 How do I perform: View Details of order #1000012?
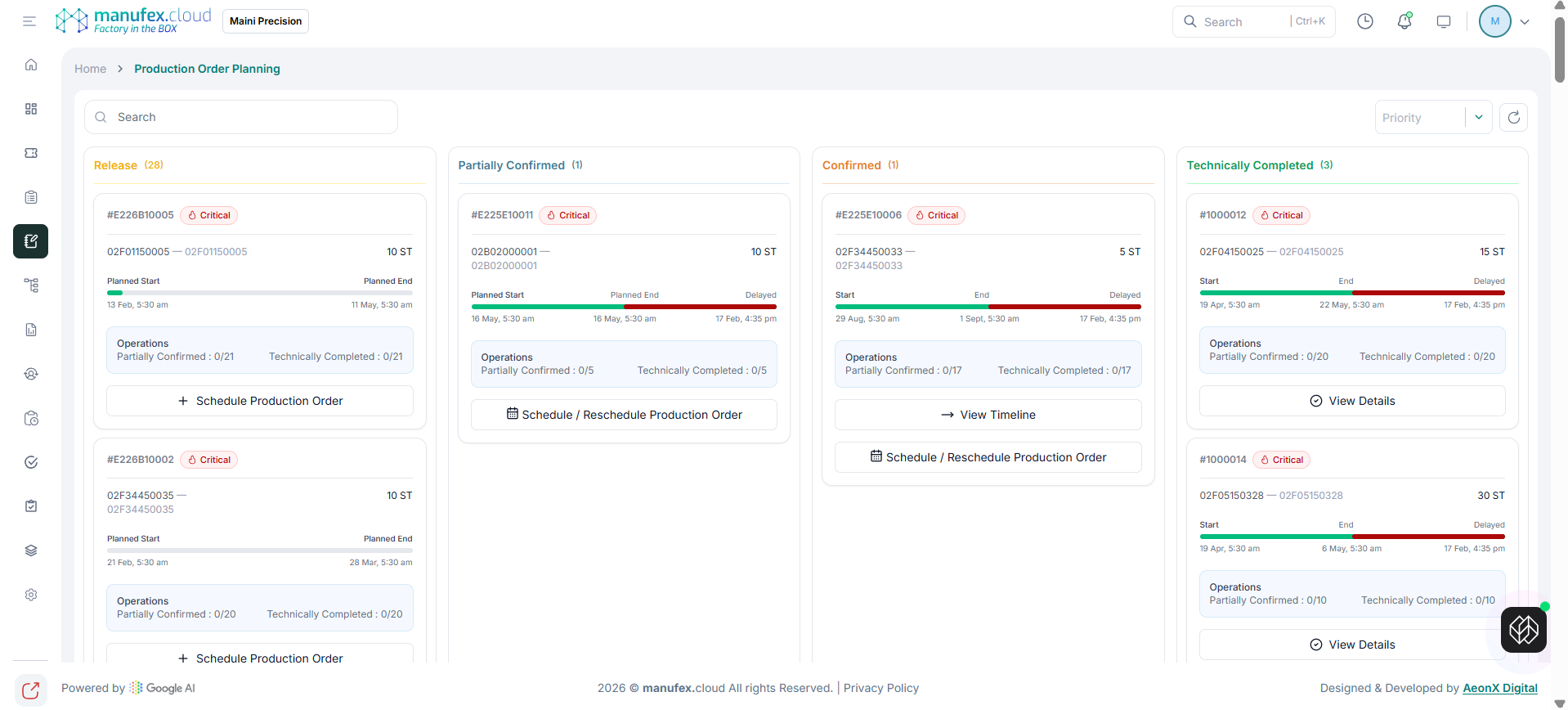1351,401
